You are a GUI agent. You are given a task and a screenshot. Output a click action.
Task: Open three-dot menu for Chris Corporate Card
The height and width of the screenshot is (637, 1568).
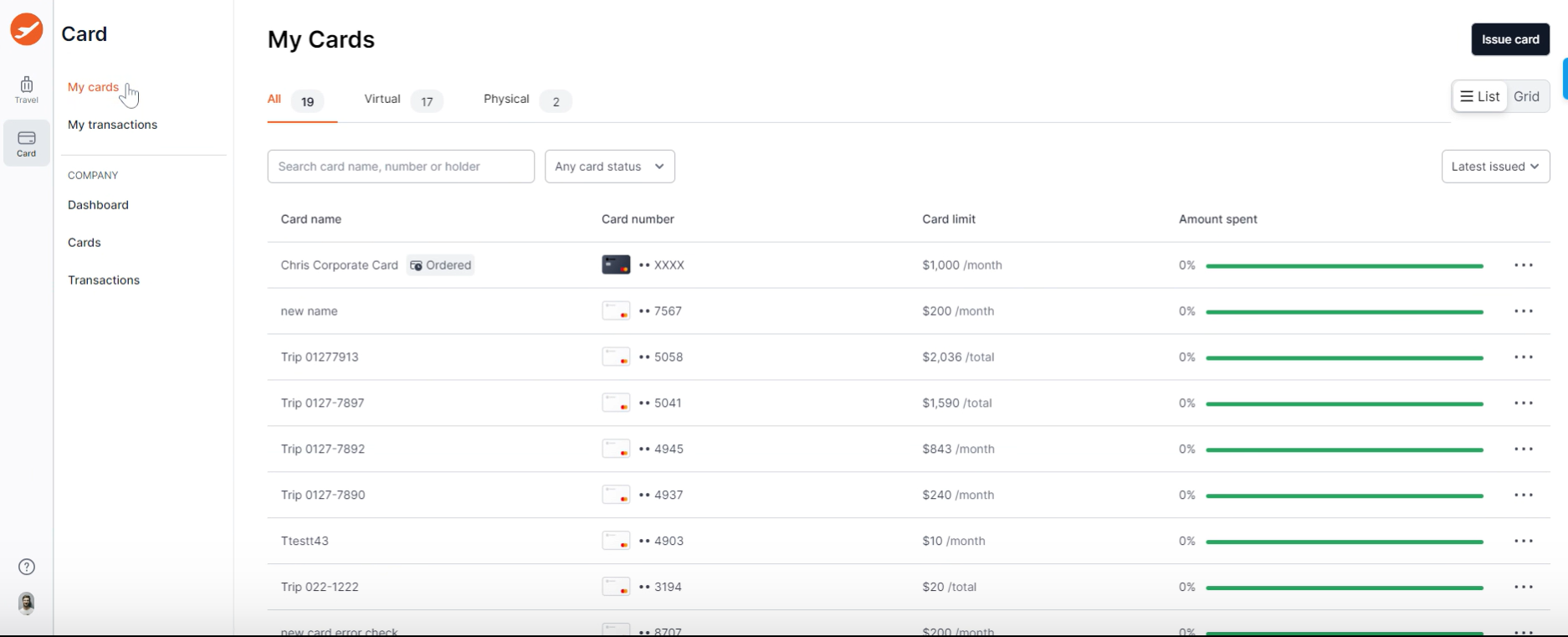(x=1523, y=265)
